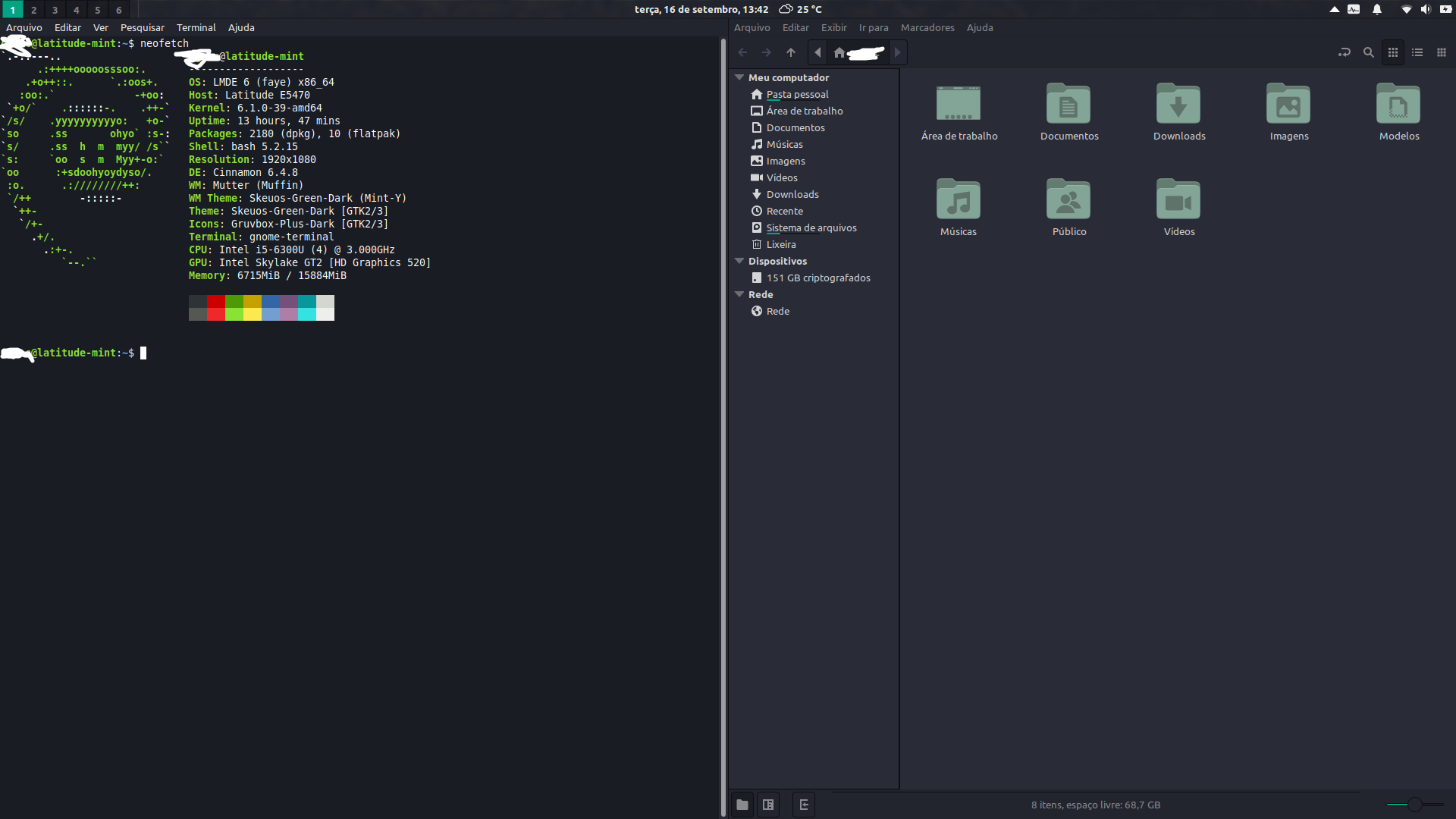The image size is (1456, 819).
Task: Collapse the Rede section header
Action: point(739,294)
